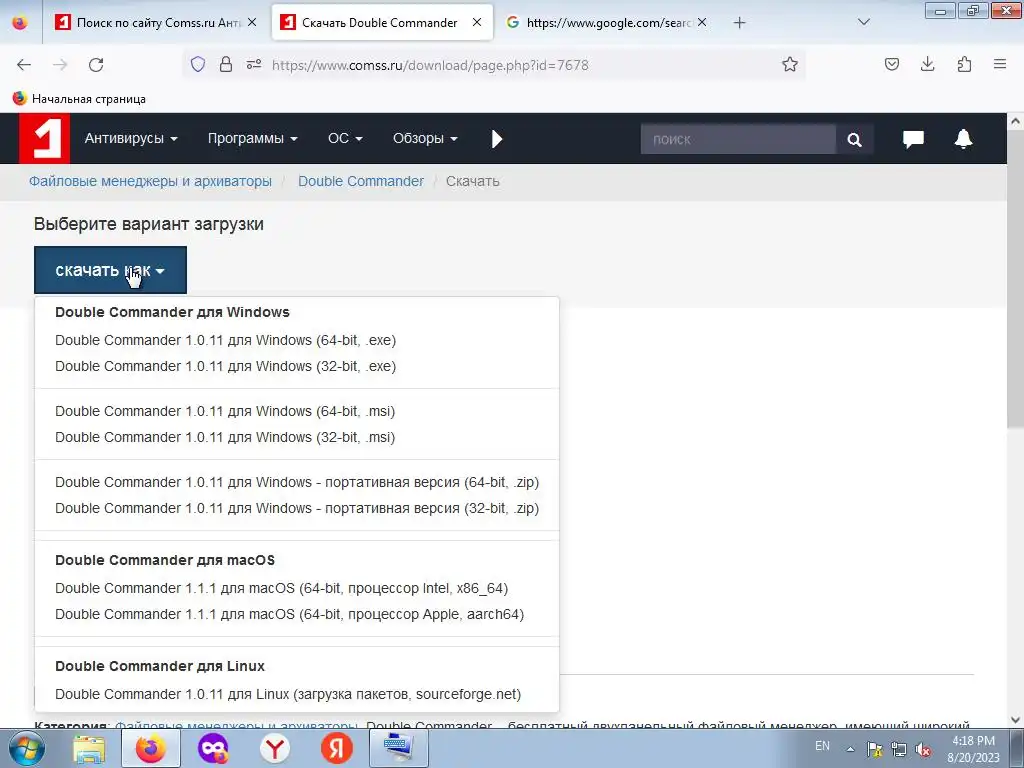Open the notifications bell icon
1024x768 pixels.
tap(963, 138)
